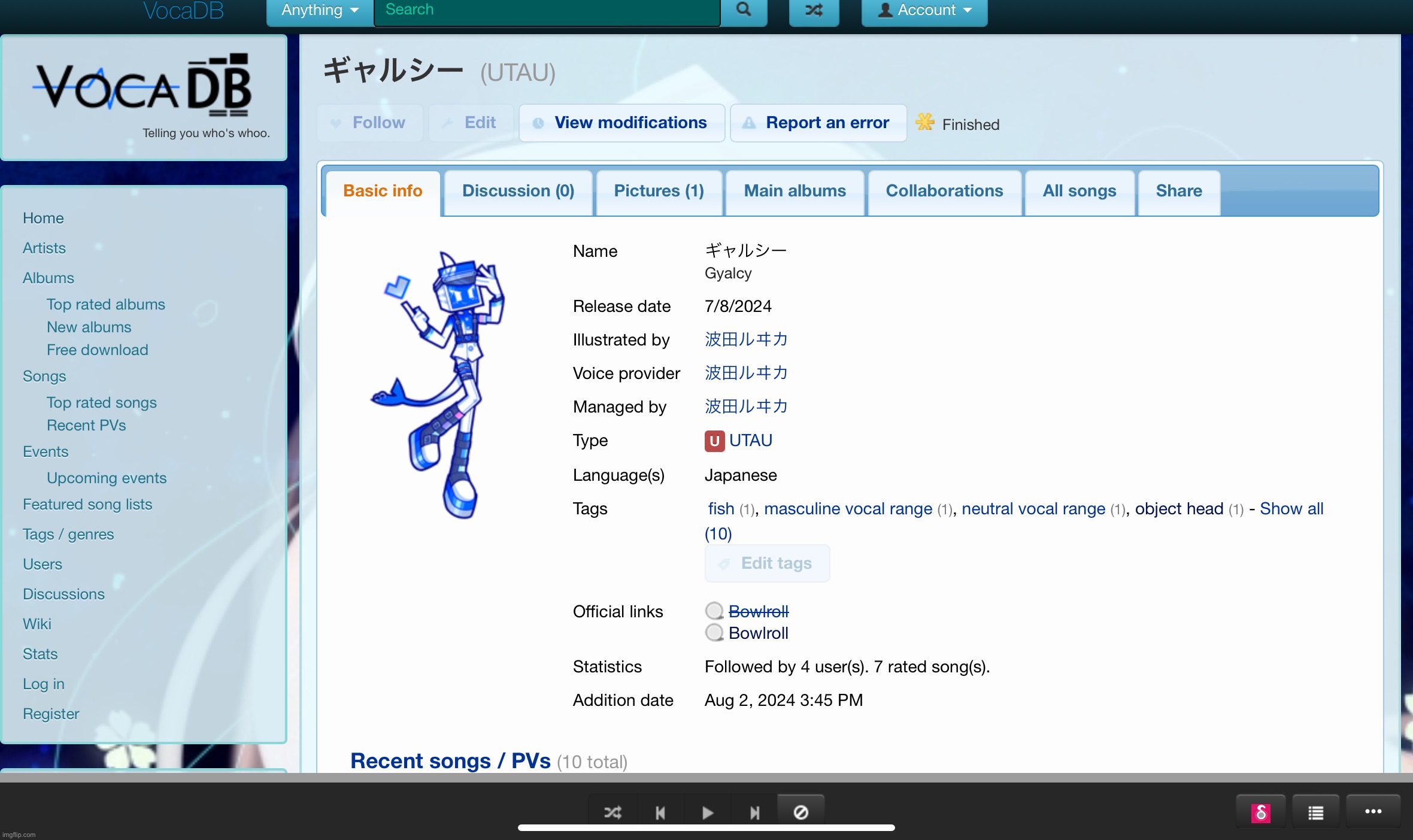Screen dimensions: 1413x840
Task: Open the active Bowlroll official link
Action: [759, 633]
